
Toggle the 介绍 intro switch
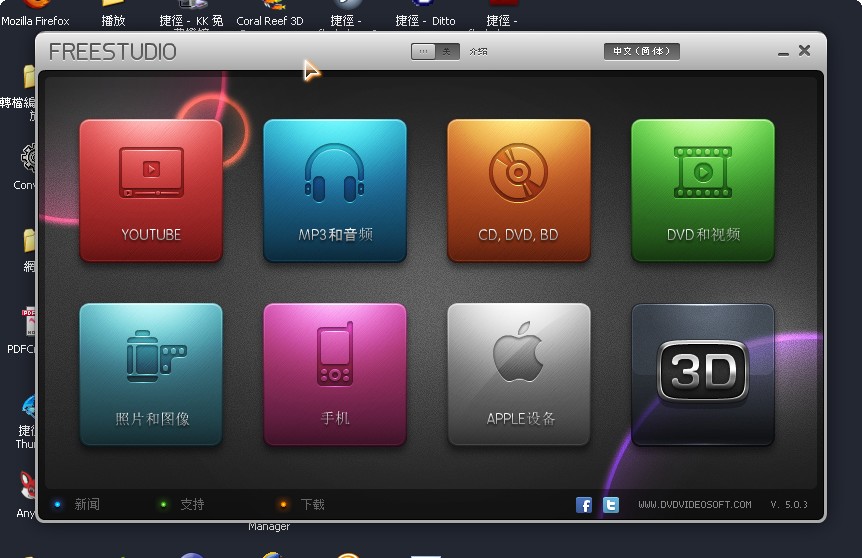435,52
